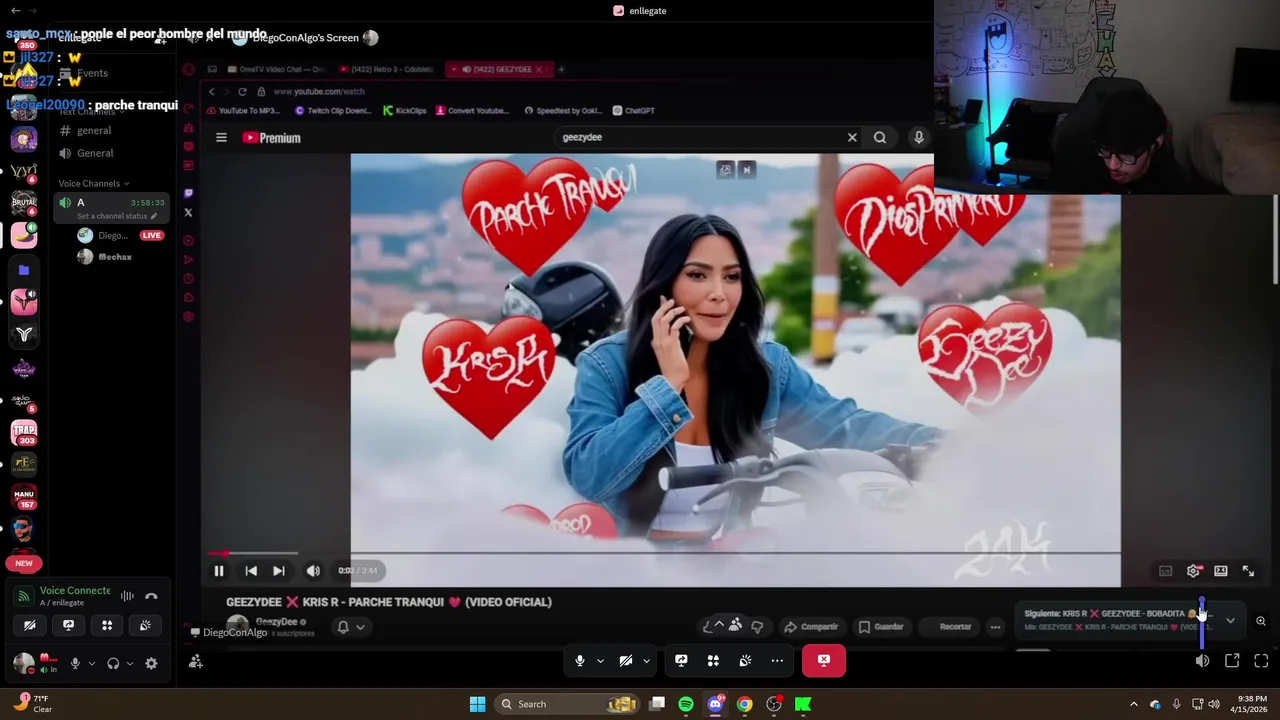The height and width of the screenshot is (720, 1280).
Task: Mute mic in stream control bar
Action: pos(580,660)
